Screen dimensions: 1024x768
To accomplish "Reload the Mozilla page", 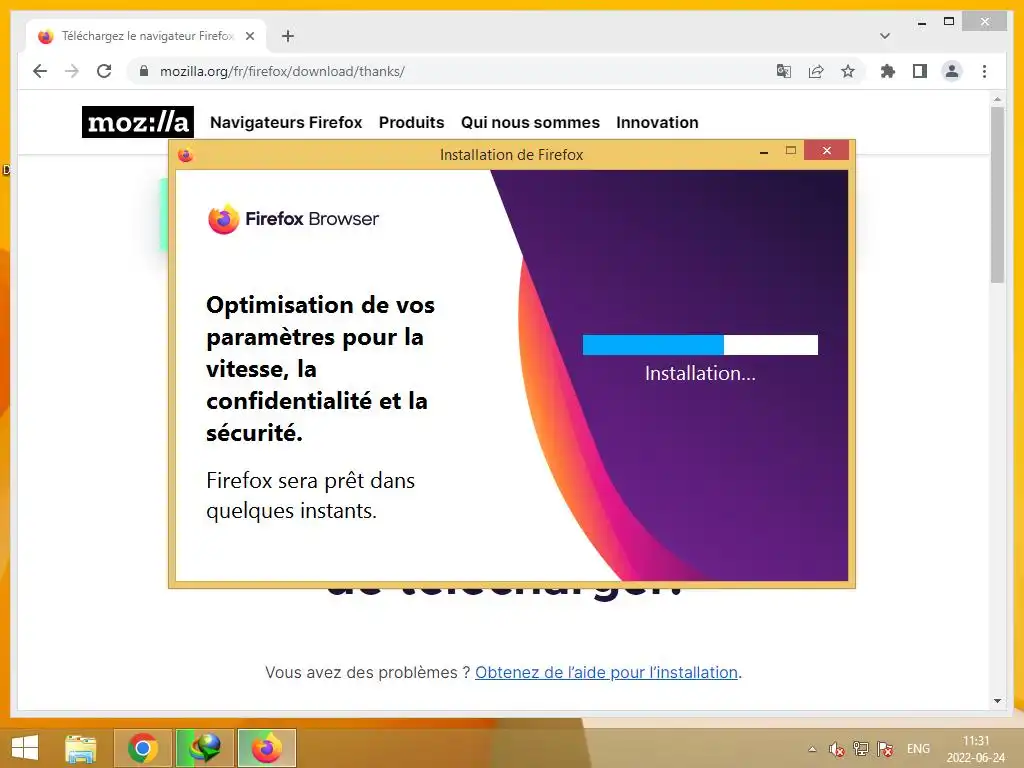I will (104, 71).
